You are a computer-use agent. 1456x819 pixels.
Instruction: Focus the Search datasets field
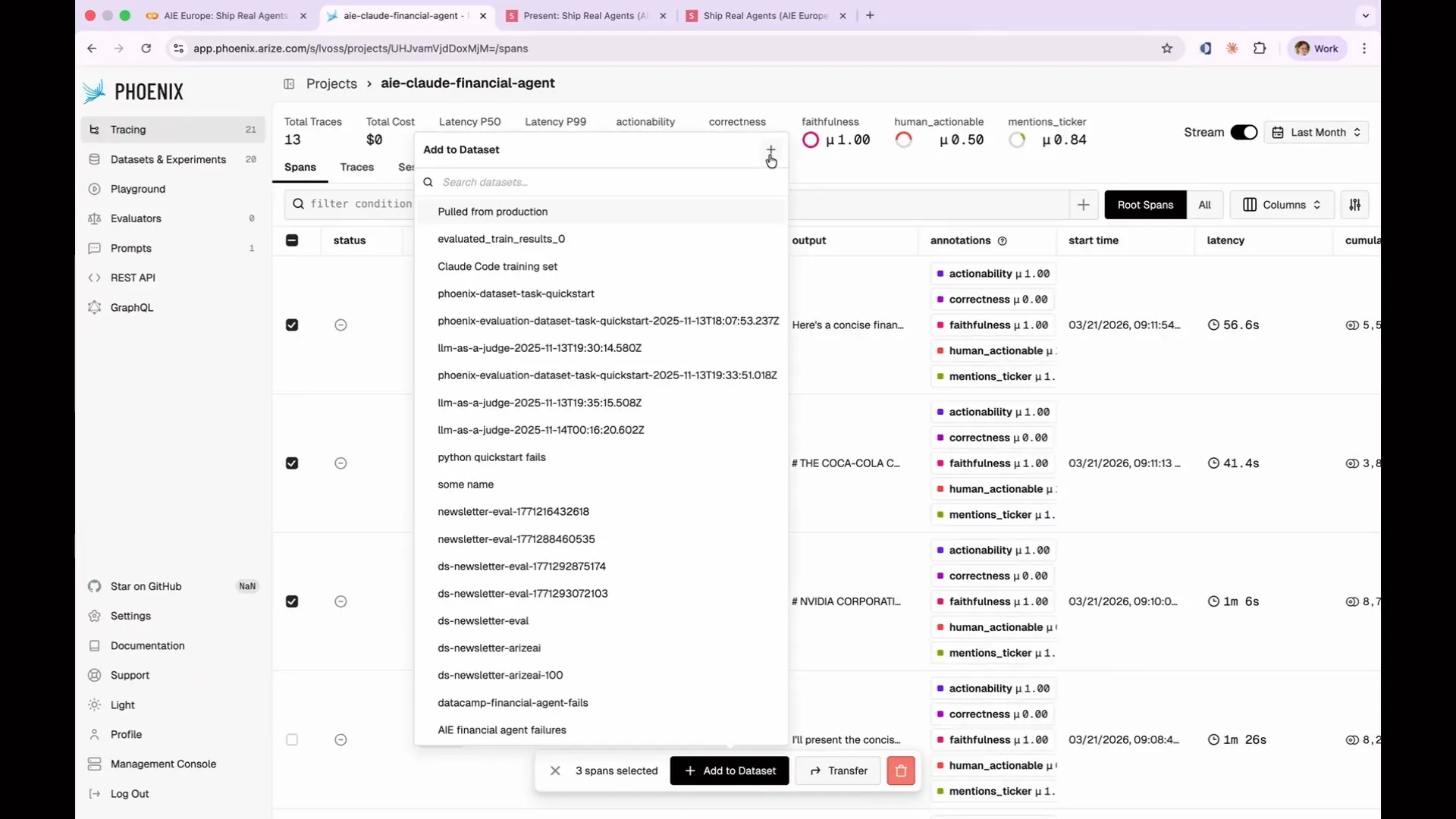601,182
